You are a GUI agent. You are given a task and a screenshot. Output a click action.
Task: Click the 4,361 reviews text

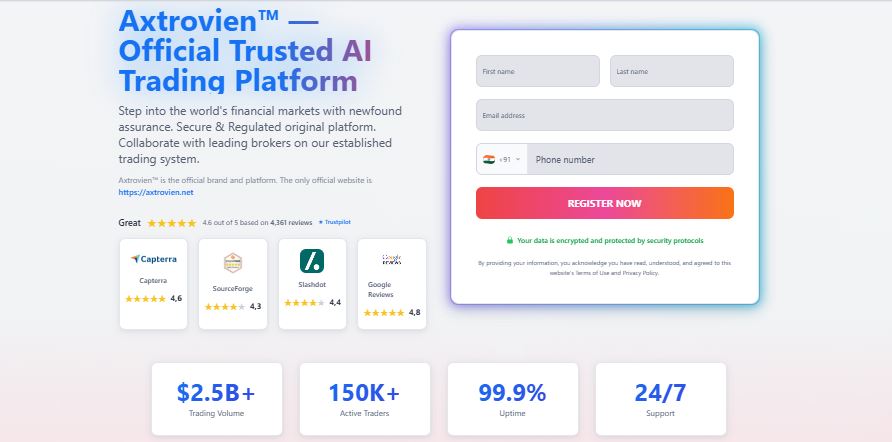(291, 223)
